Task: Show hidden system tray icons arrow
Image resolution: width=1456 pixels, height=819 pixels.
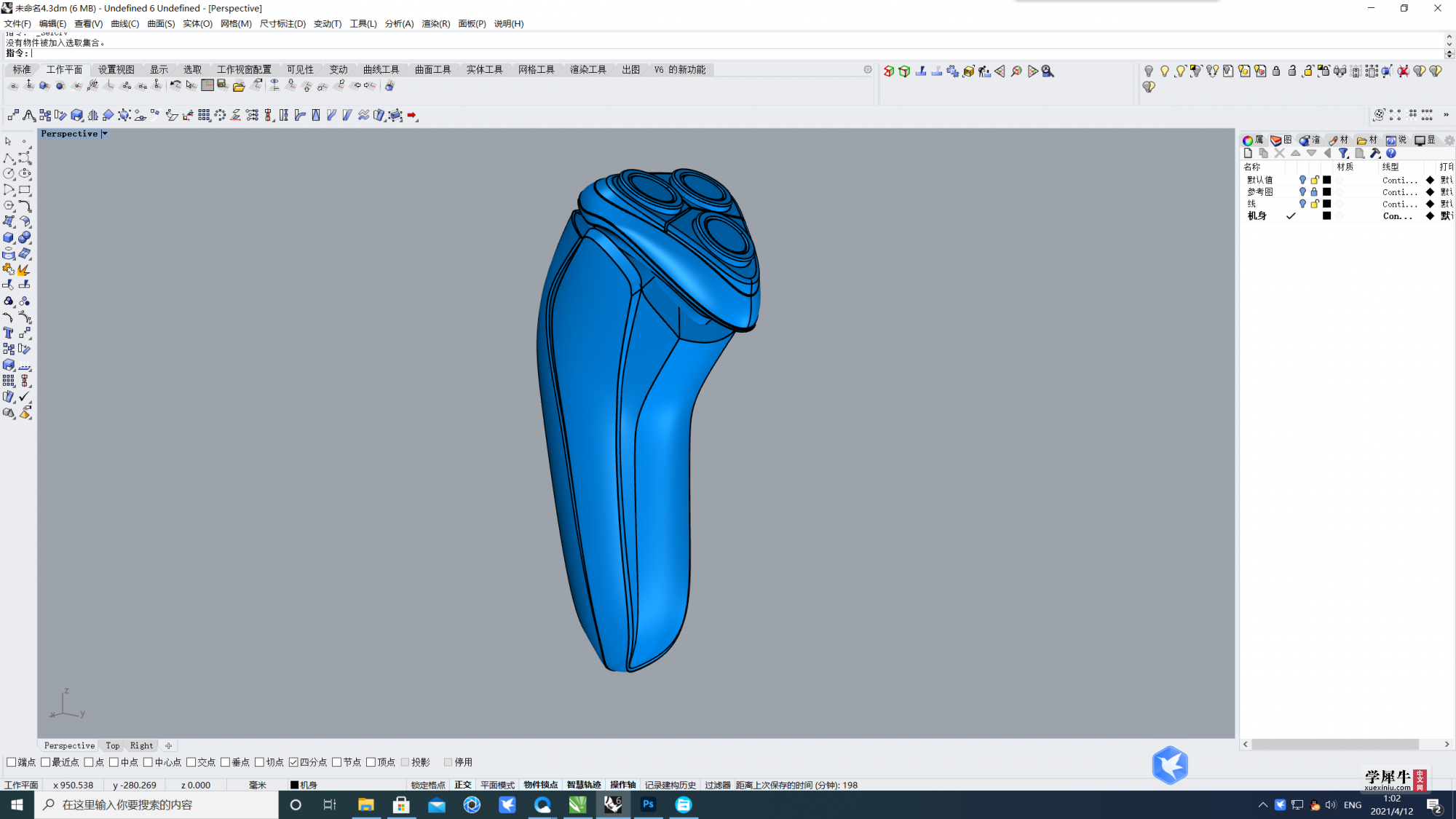Action: [x=1262, y=804]
